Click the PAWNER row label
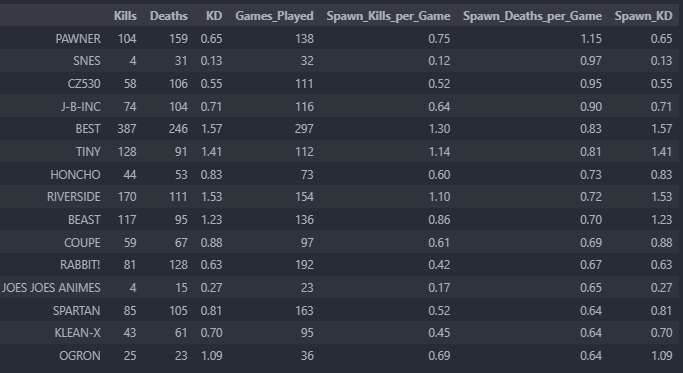 [x=78, y=39]
